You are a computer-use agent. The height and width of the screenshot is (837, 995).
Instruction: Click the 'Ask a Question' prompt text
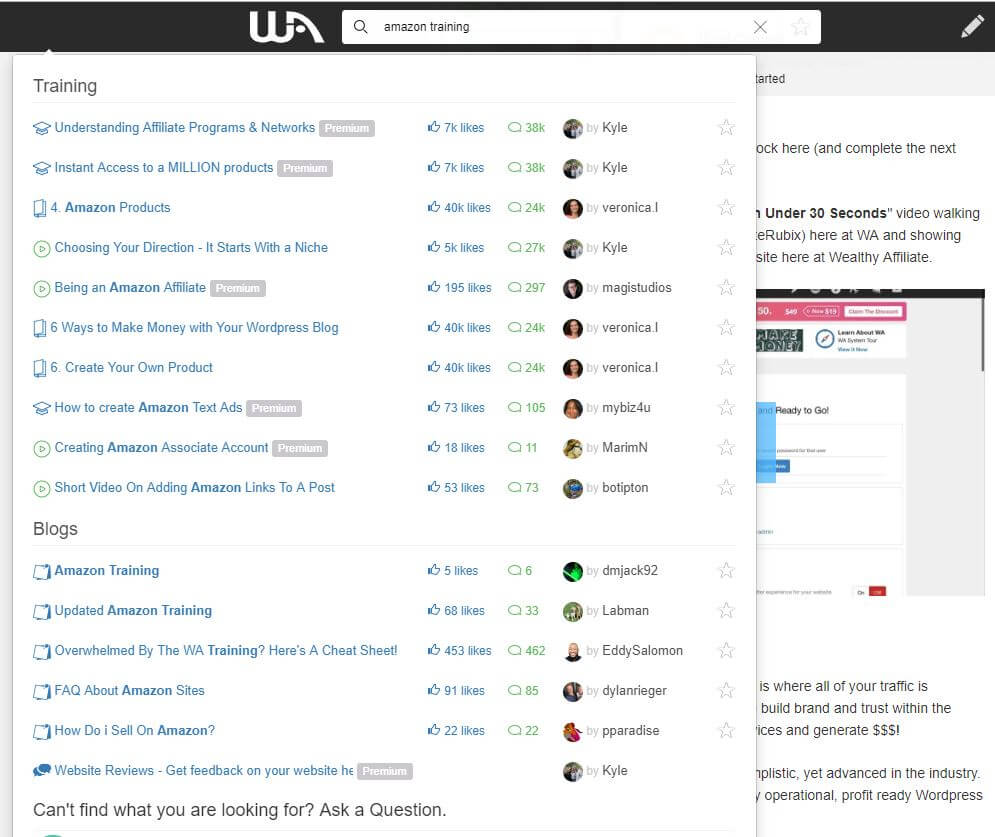[x=383, y=810]
